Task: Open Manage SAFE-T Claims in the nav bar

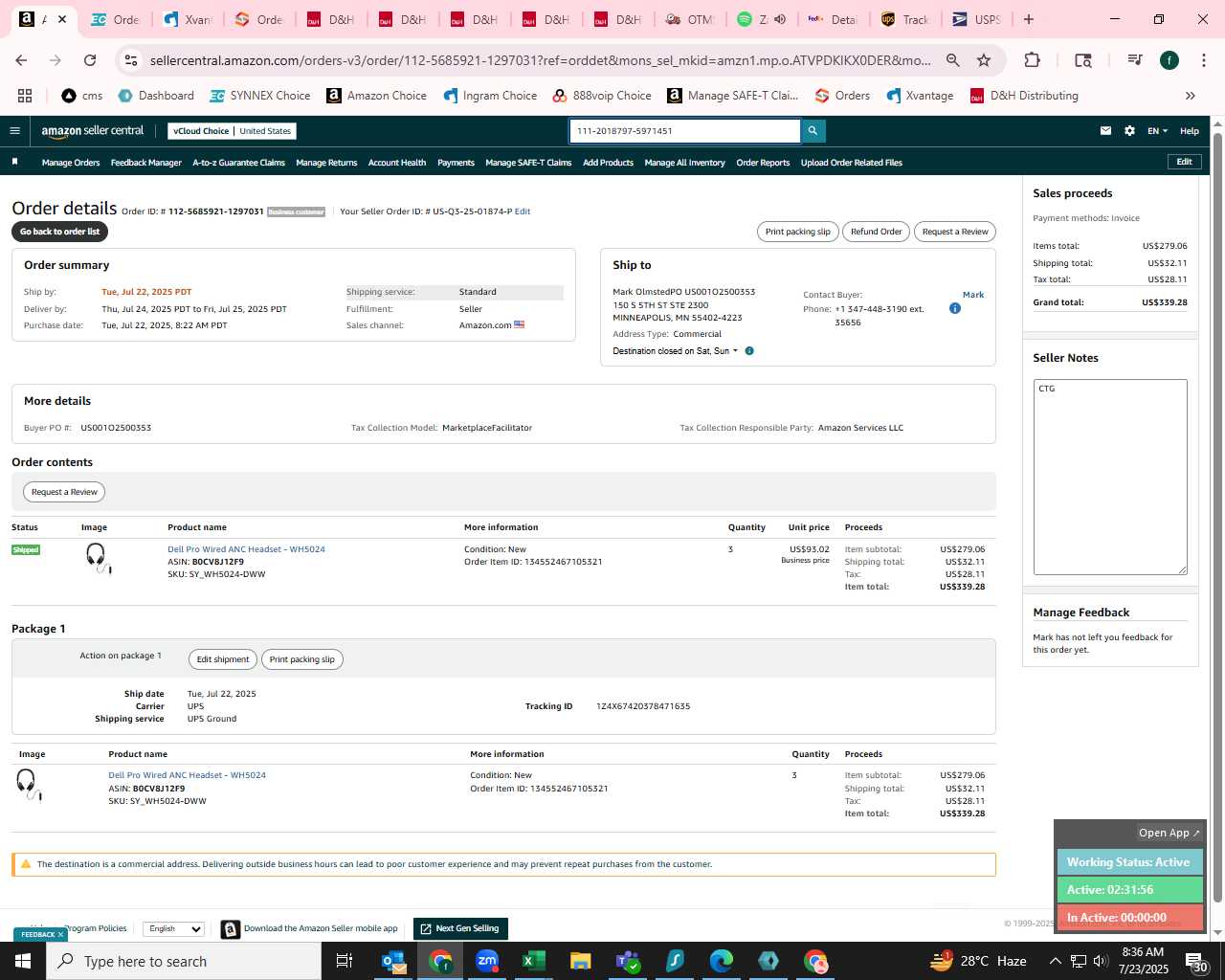Action: [528, 163]
